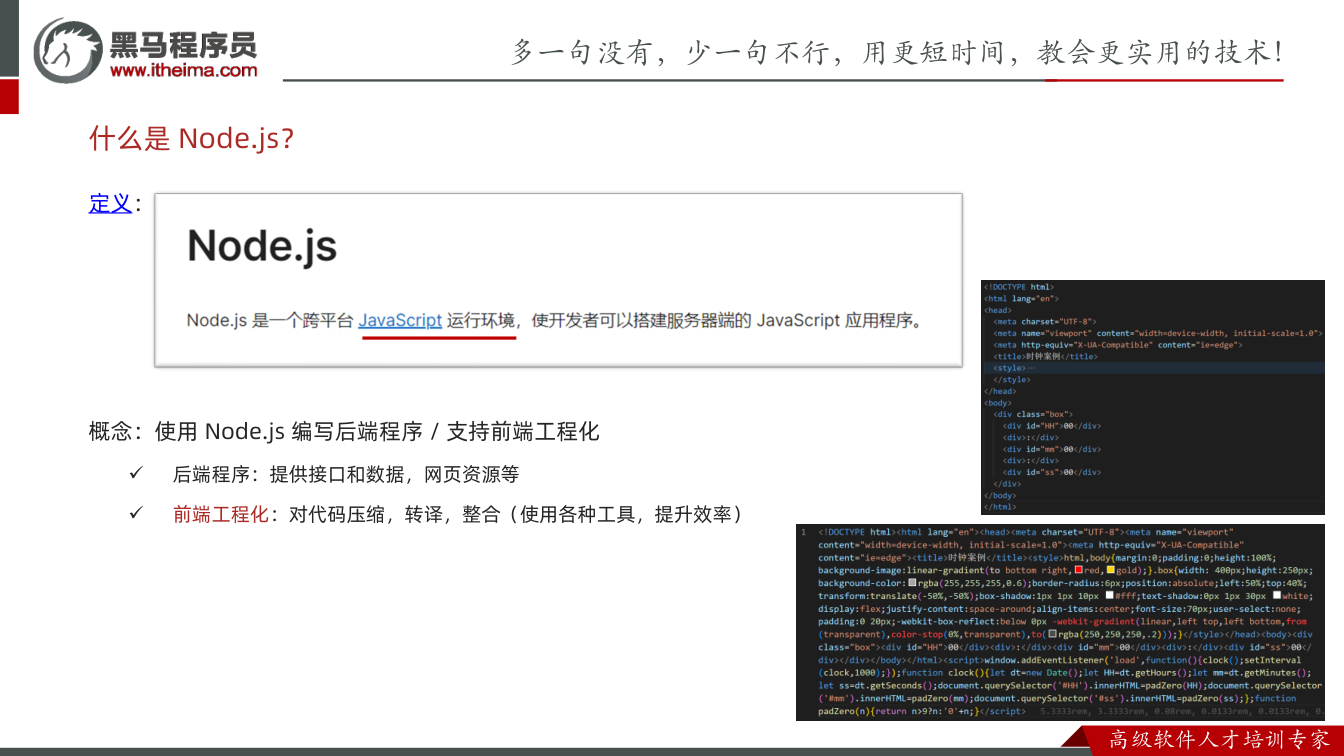Screen dimensions: 1344x756
Task: Click the <title>时钟案例</title> code line
Action: click(1045, 356)
